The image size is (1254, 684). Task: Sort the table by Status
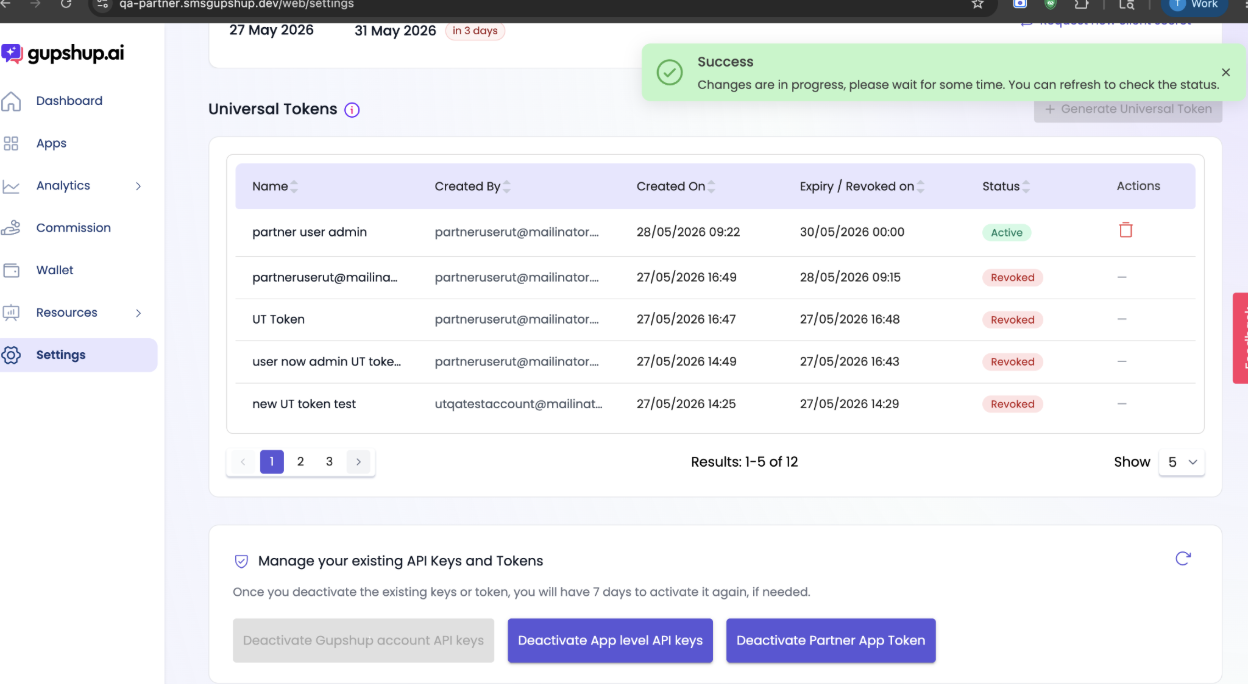click(1026, 187)
